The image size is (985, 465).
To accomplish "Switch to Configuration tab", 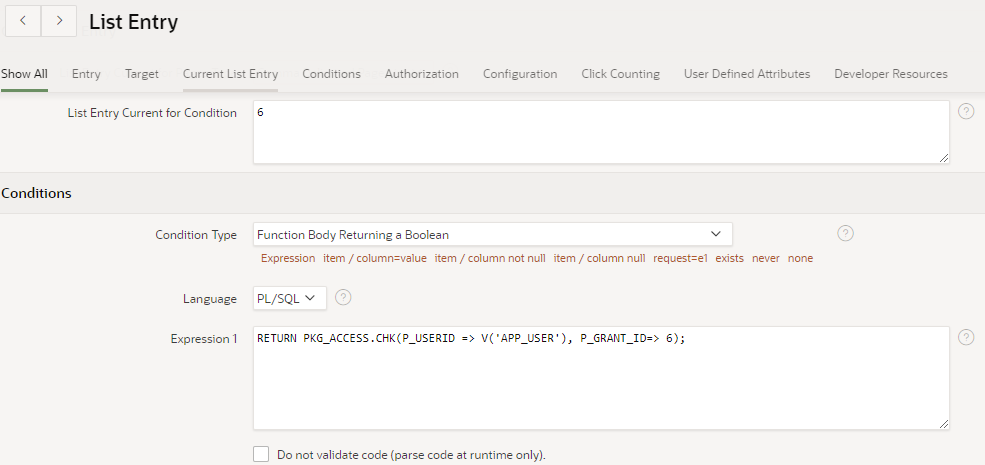I will click(520, 74).
